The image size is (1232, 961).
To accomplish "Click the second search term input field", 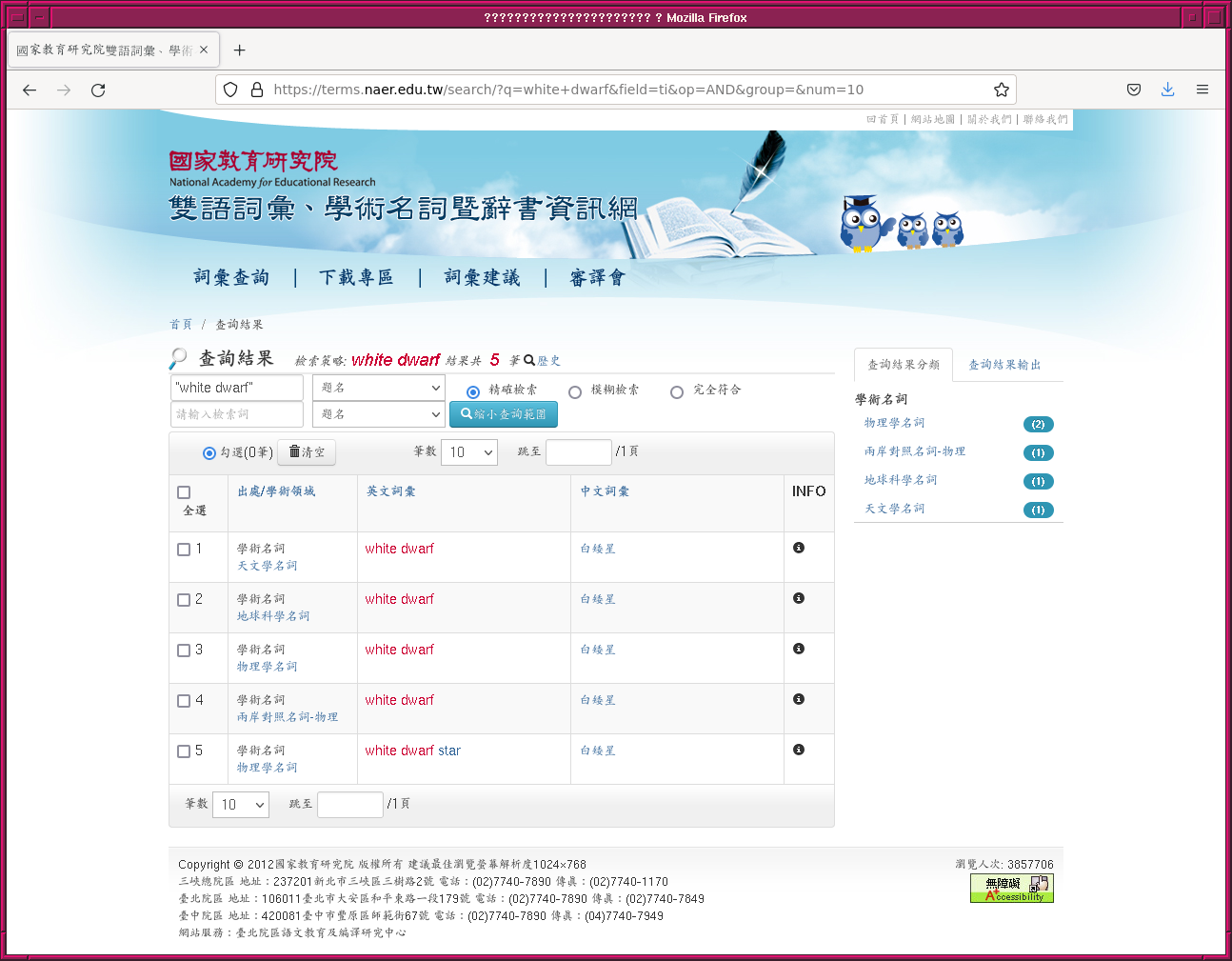I will click(x=236, y=414).
